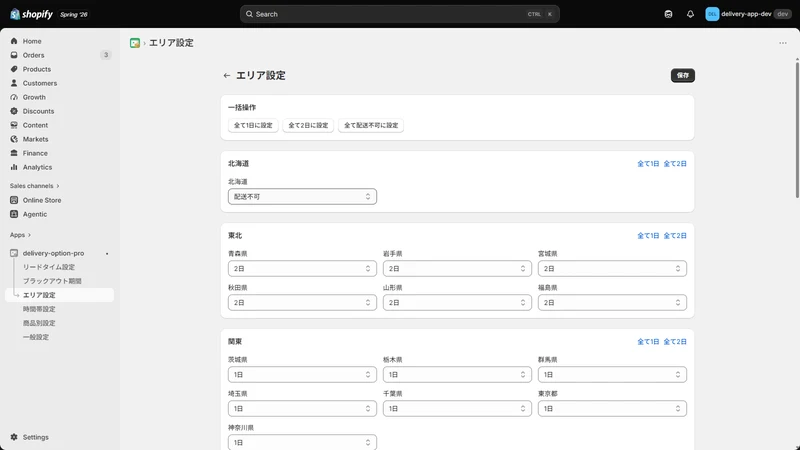Open 群馬県 delivery days dropdown
800x450 pixels.
[612, 374]
